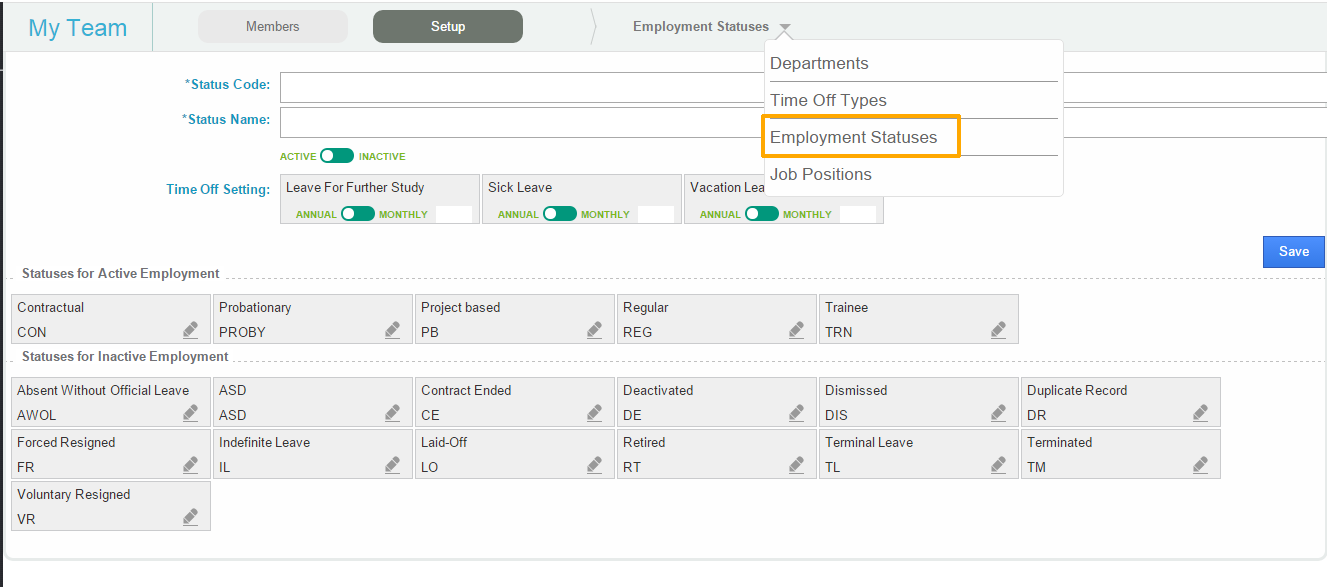1327x587 pixels.
Task: Collapse the Employment Statuses dropdown arrow
Action: coord(785,28)
